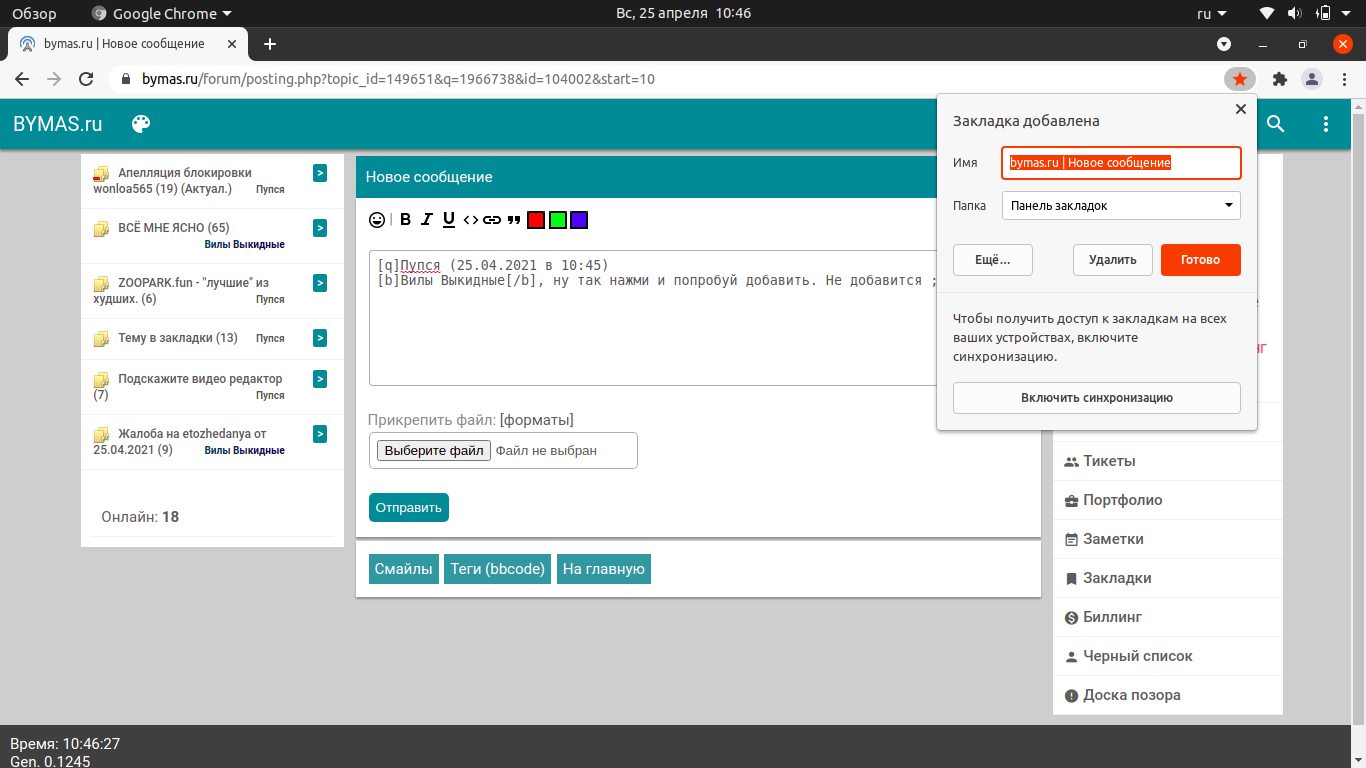Click the Отправить button to post
Viewport: 1366px width, 768px height.
[408, 507]
